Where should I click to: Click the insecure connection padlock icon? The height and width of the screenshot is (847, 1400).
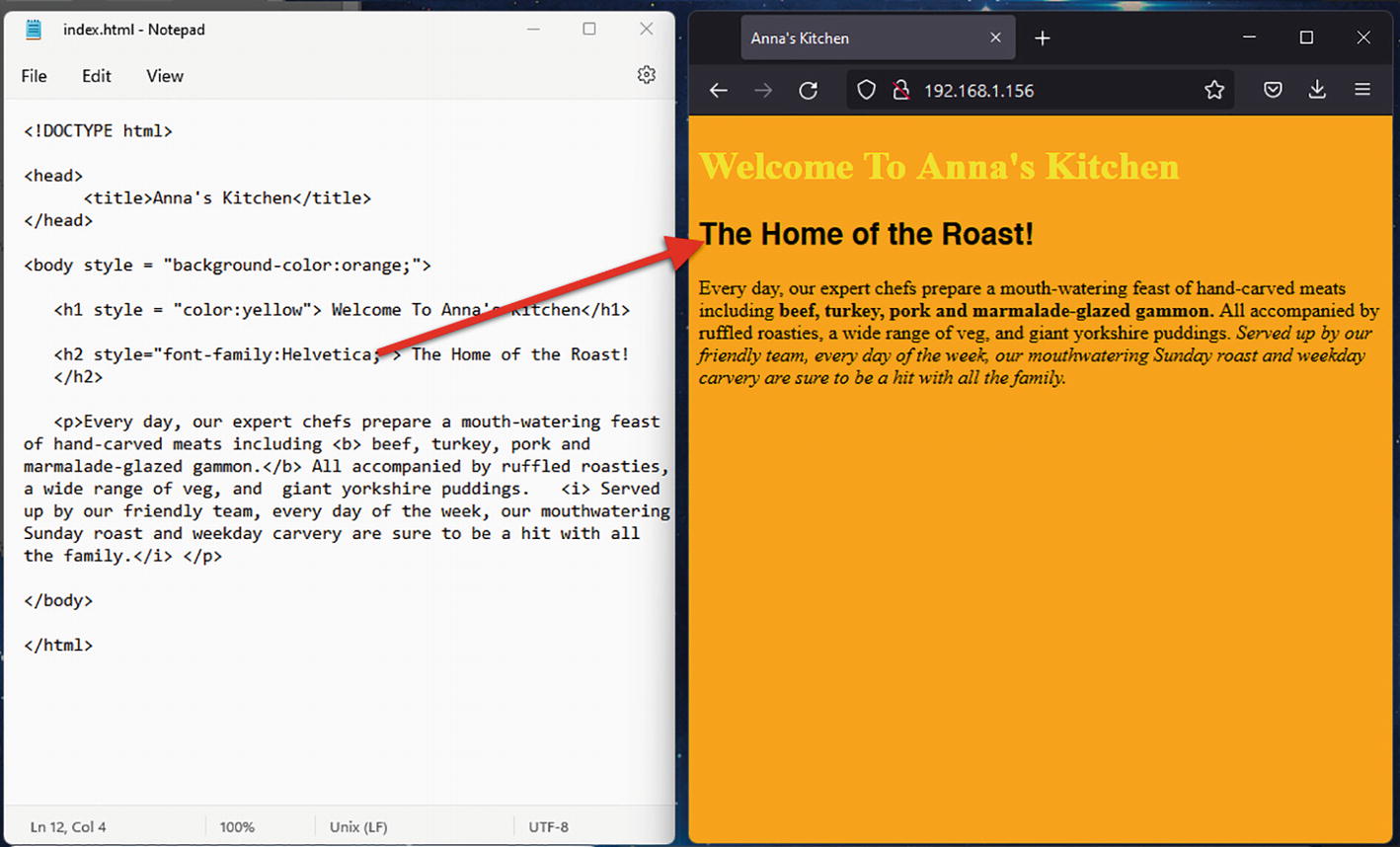click(x=900, y=91)
